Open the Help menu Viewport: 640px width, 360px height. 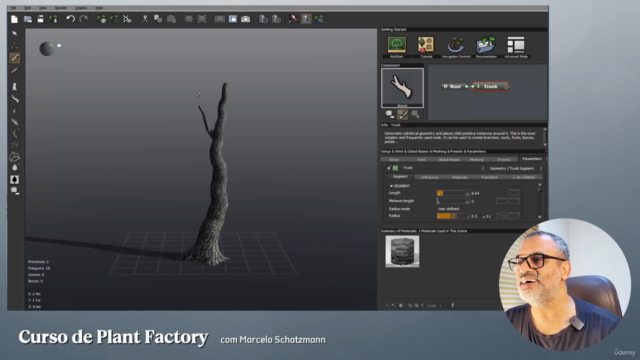pyautogui.click(x=99, y=8)
